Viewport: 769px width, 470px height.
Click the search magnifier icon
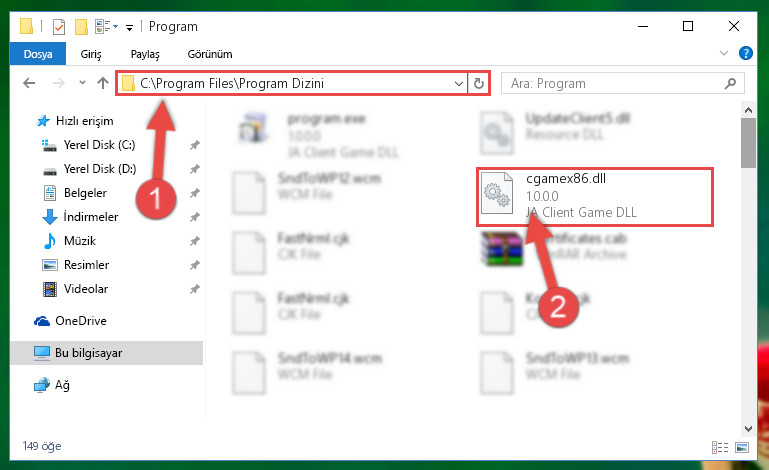730,83
